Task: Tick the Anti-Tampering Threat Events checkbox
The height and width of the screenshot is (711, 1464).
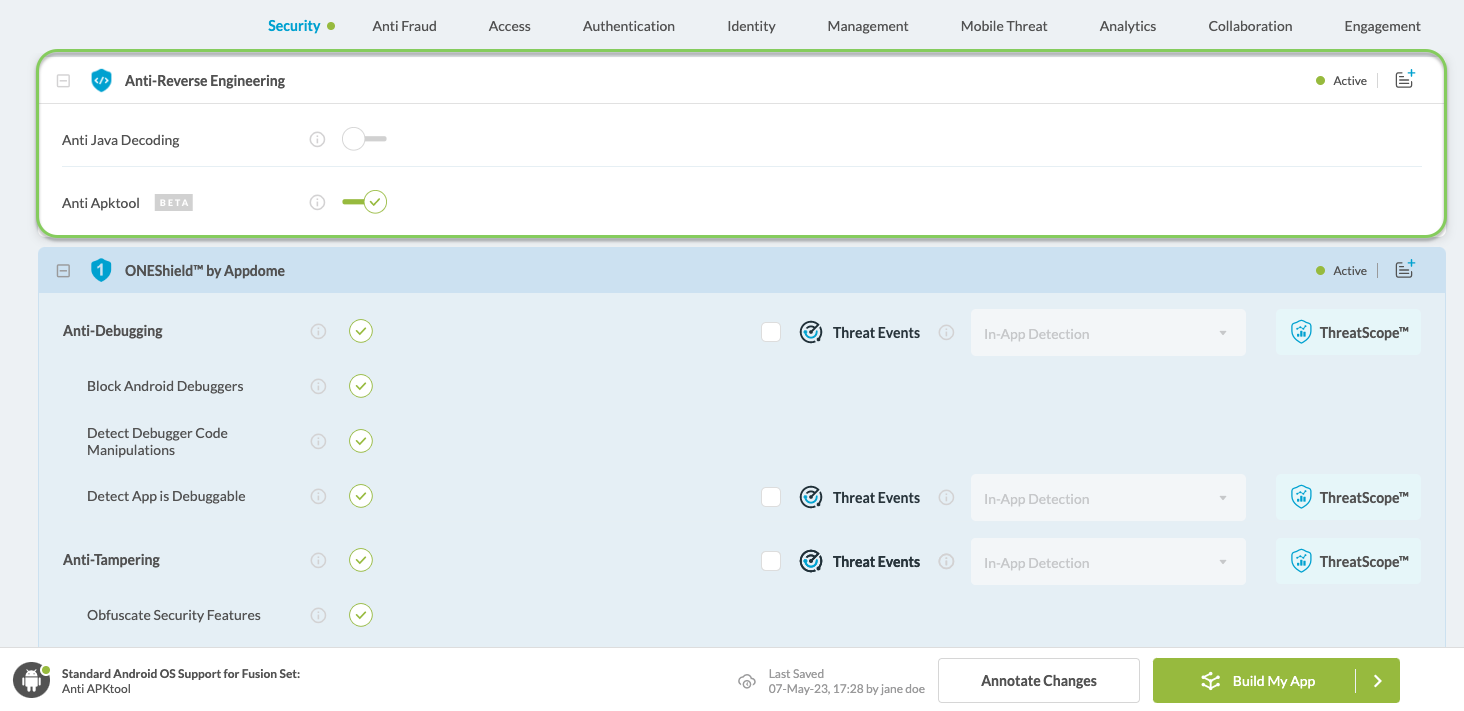Action: [x=771, y=561]
